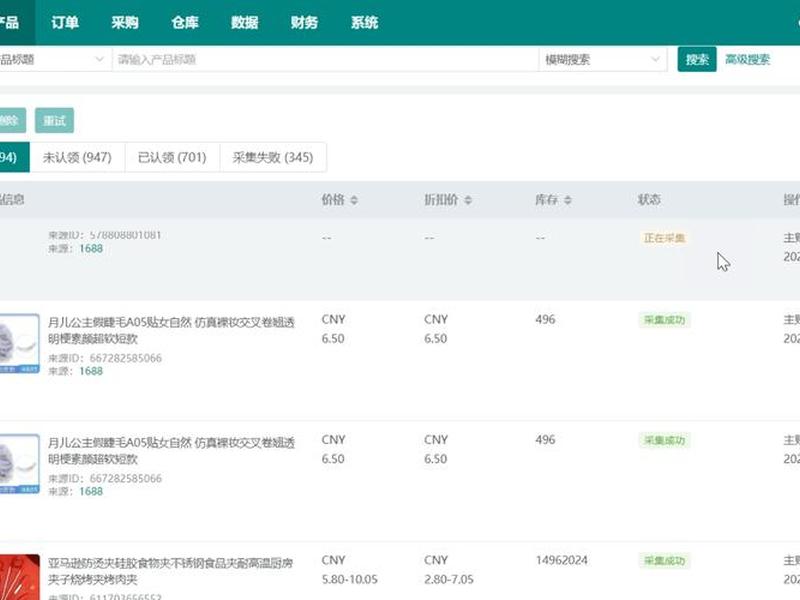Click the 搜索 button

(x=697, y=60)
